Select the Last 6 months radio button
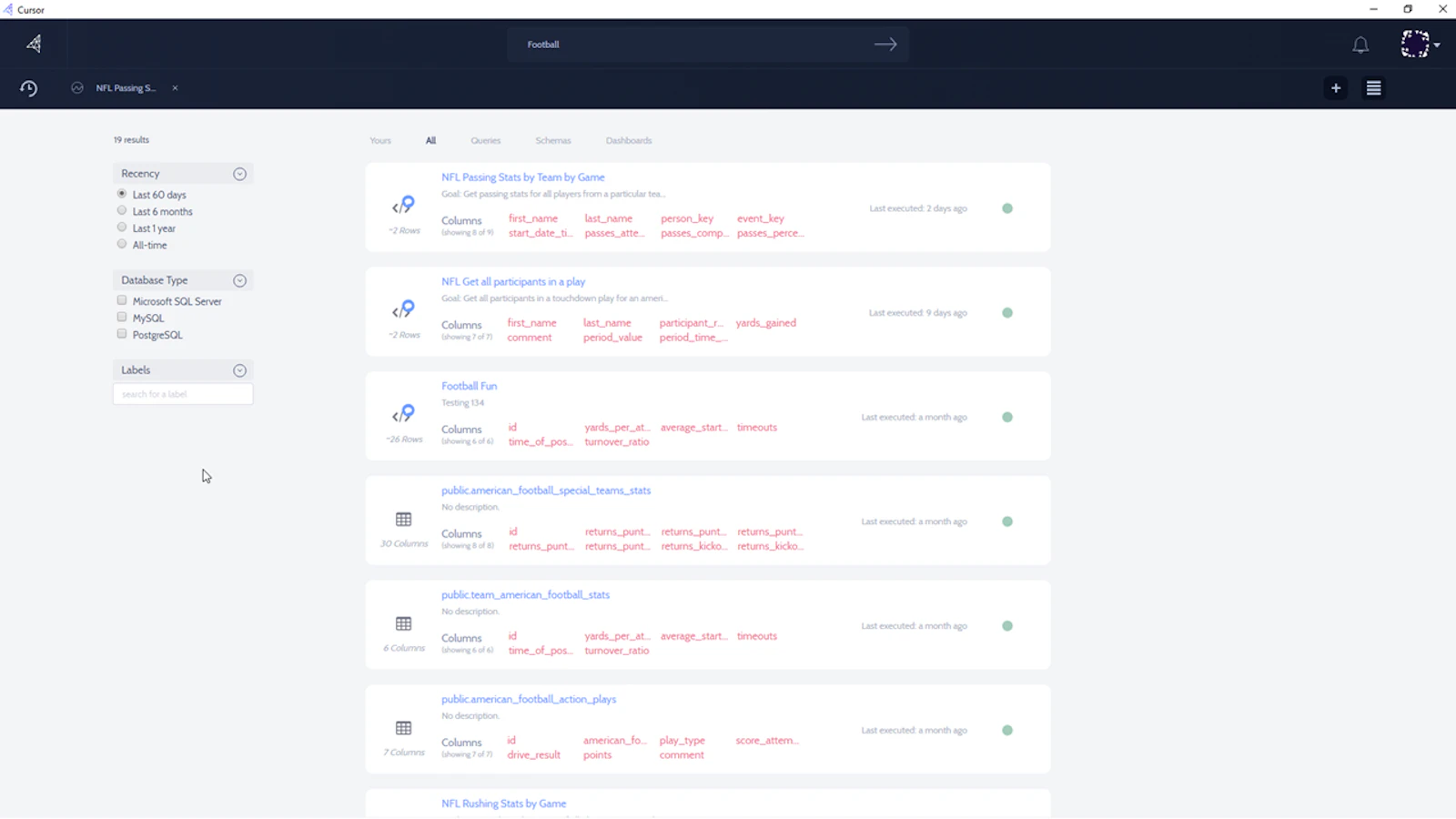 [122, 210]
